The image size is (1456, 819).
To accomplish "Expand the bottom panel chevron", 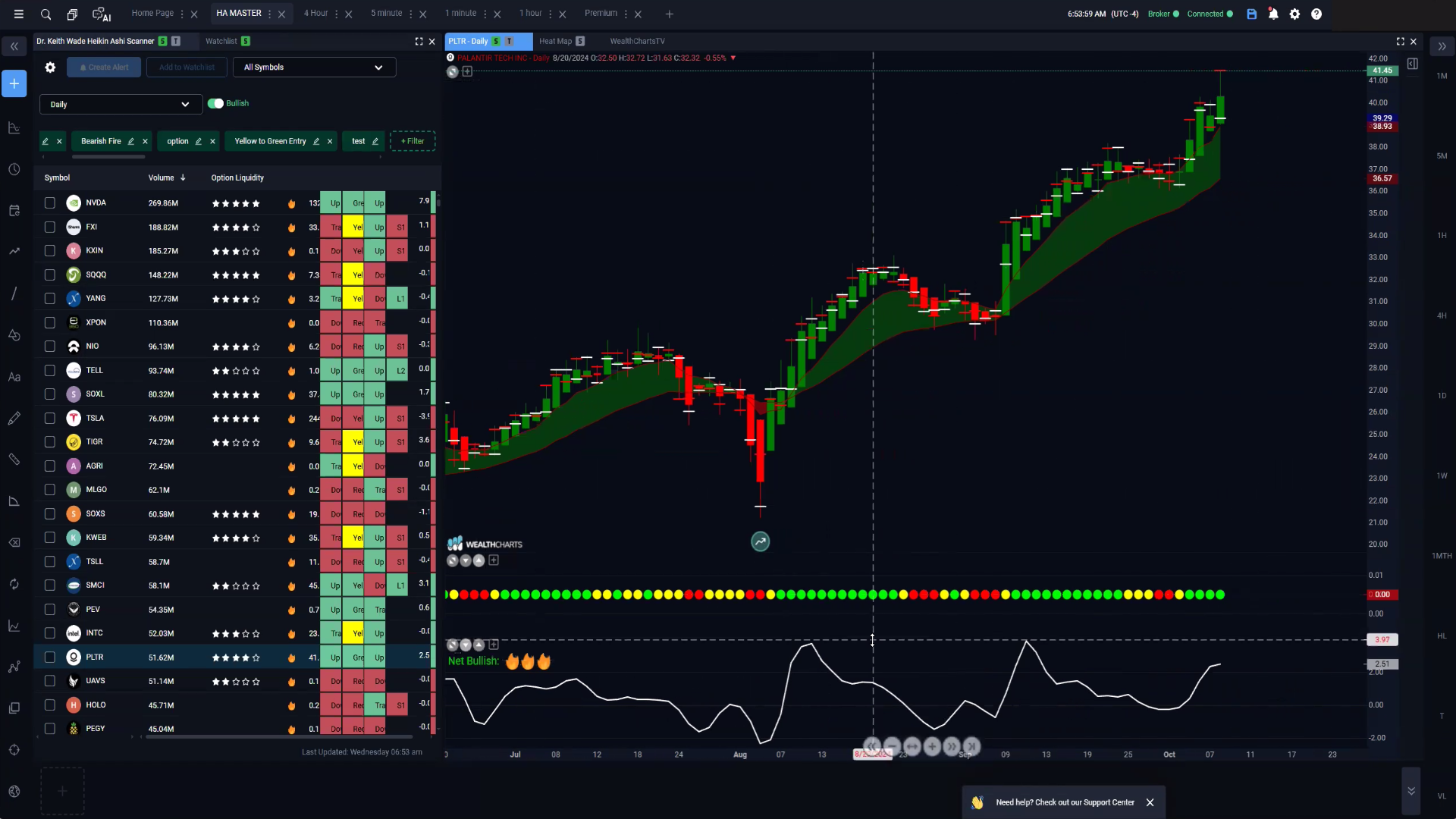I will [x=1410, y=791].
